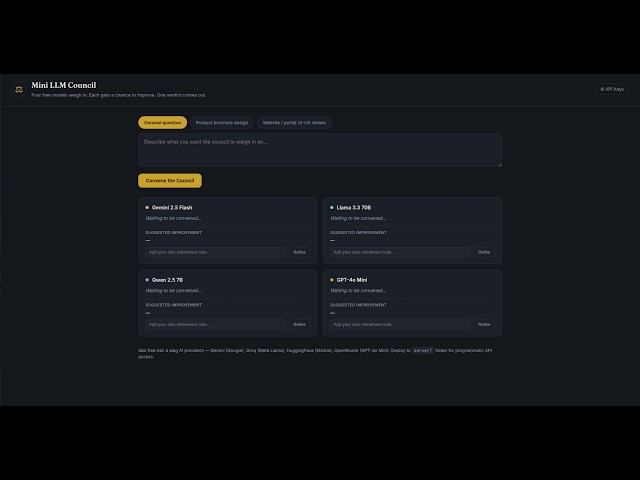This screenshot has width=640, height=480.
Task: Click Refine in Llama 3.3 70B card
Action: [x=484, y=252]
